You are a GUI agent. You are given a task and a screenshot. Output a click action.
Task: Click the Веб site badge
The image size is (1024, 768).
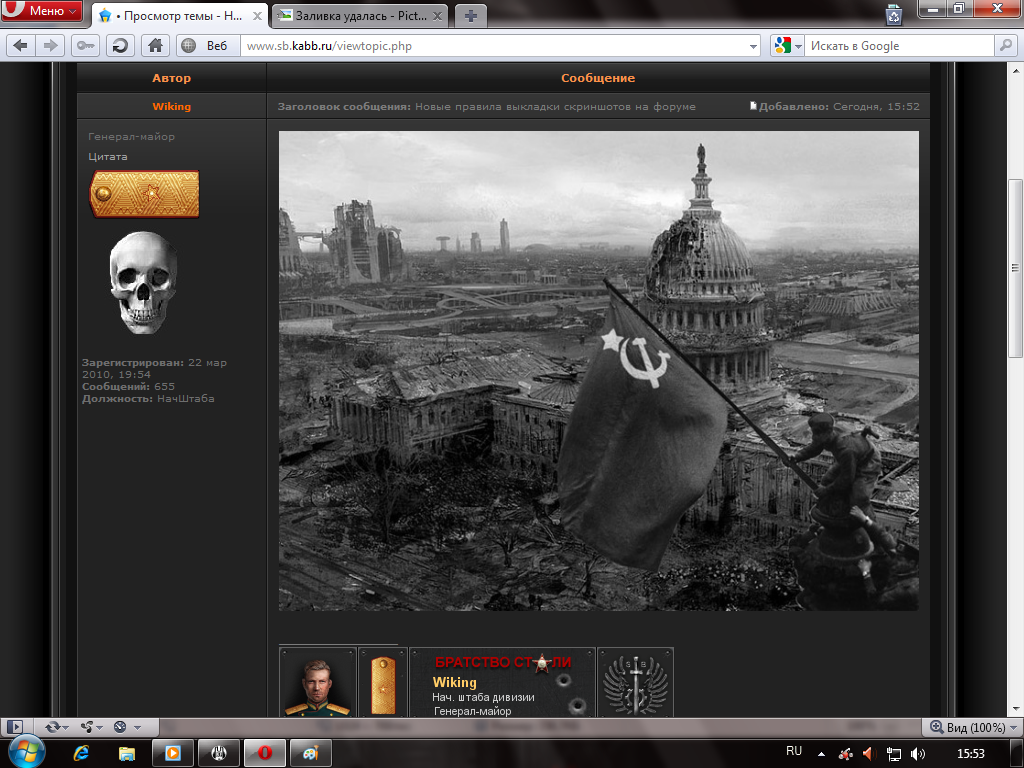coord(208,46)
